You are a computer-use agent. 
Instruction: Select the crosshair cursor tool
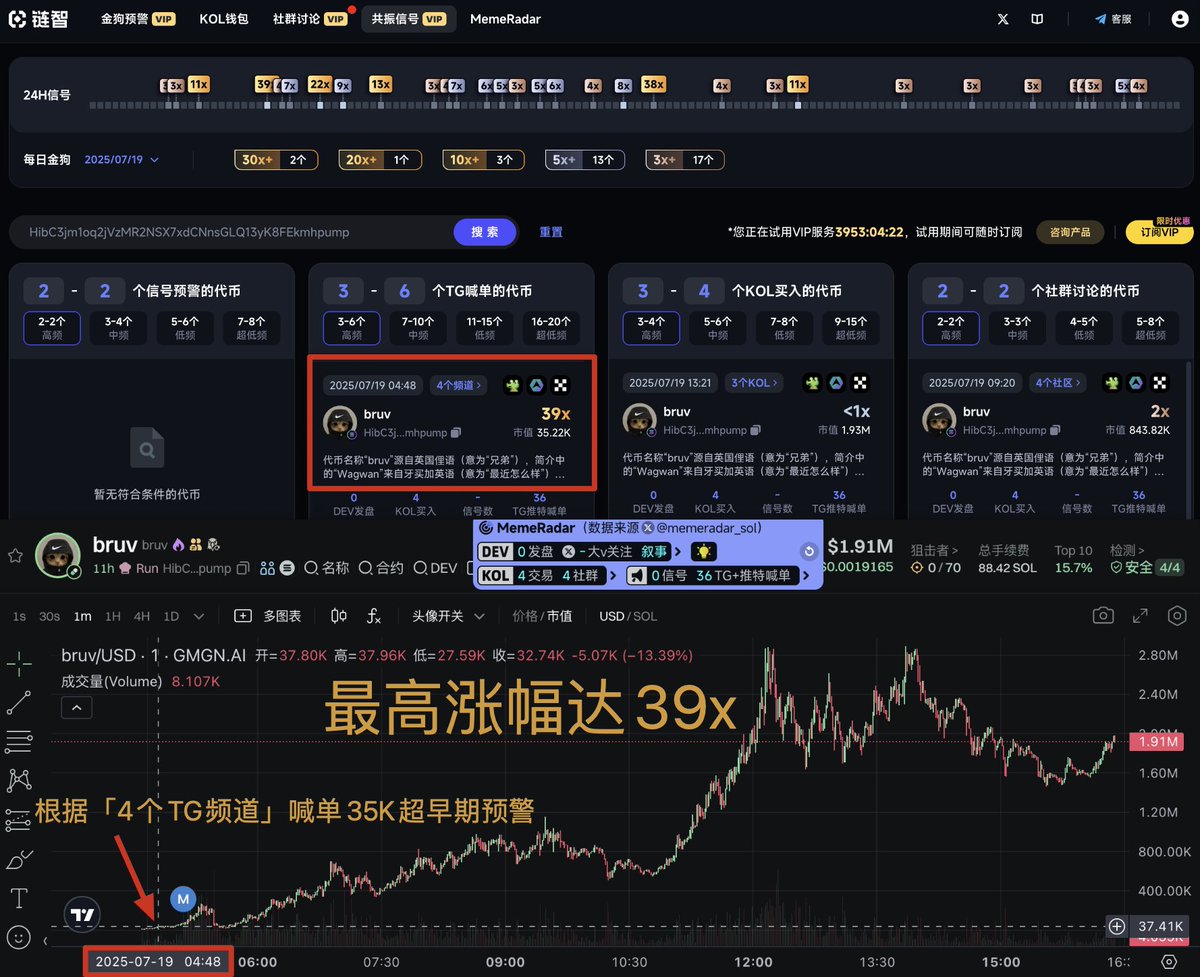pos(19,663)
